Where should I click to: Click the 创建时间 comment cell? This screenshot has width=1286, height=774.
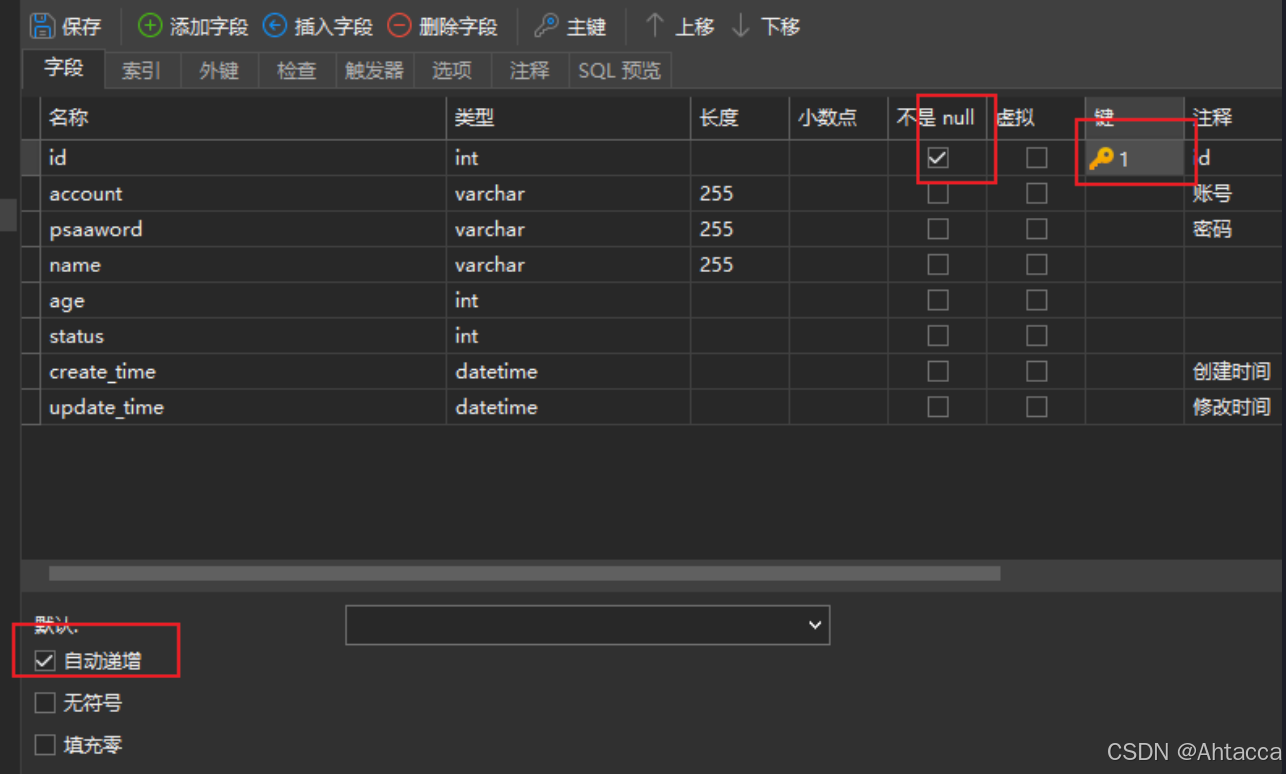pyautogui.click(x=1234, y=372)
